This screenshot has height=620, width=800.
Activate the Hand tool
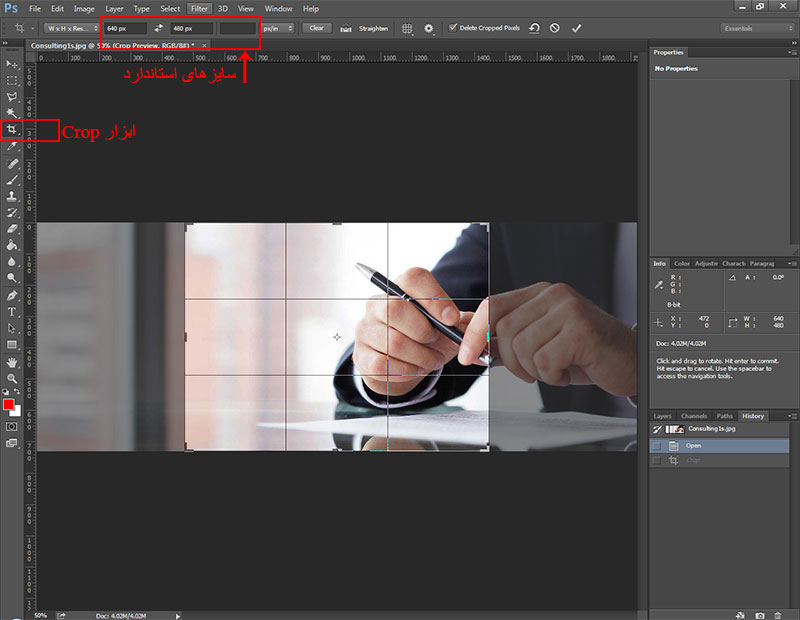click(x=11, y=362)
